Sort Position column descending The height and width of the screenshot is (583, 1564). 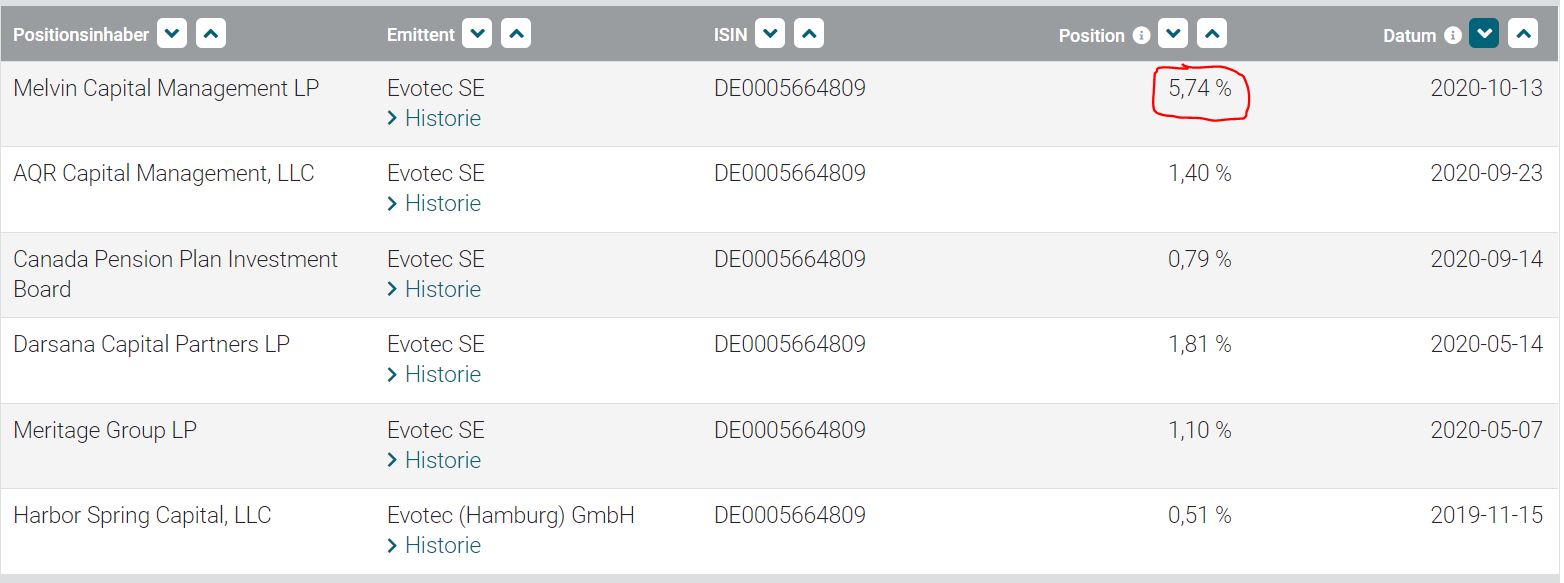click(x=1173, y=35)
